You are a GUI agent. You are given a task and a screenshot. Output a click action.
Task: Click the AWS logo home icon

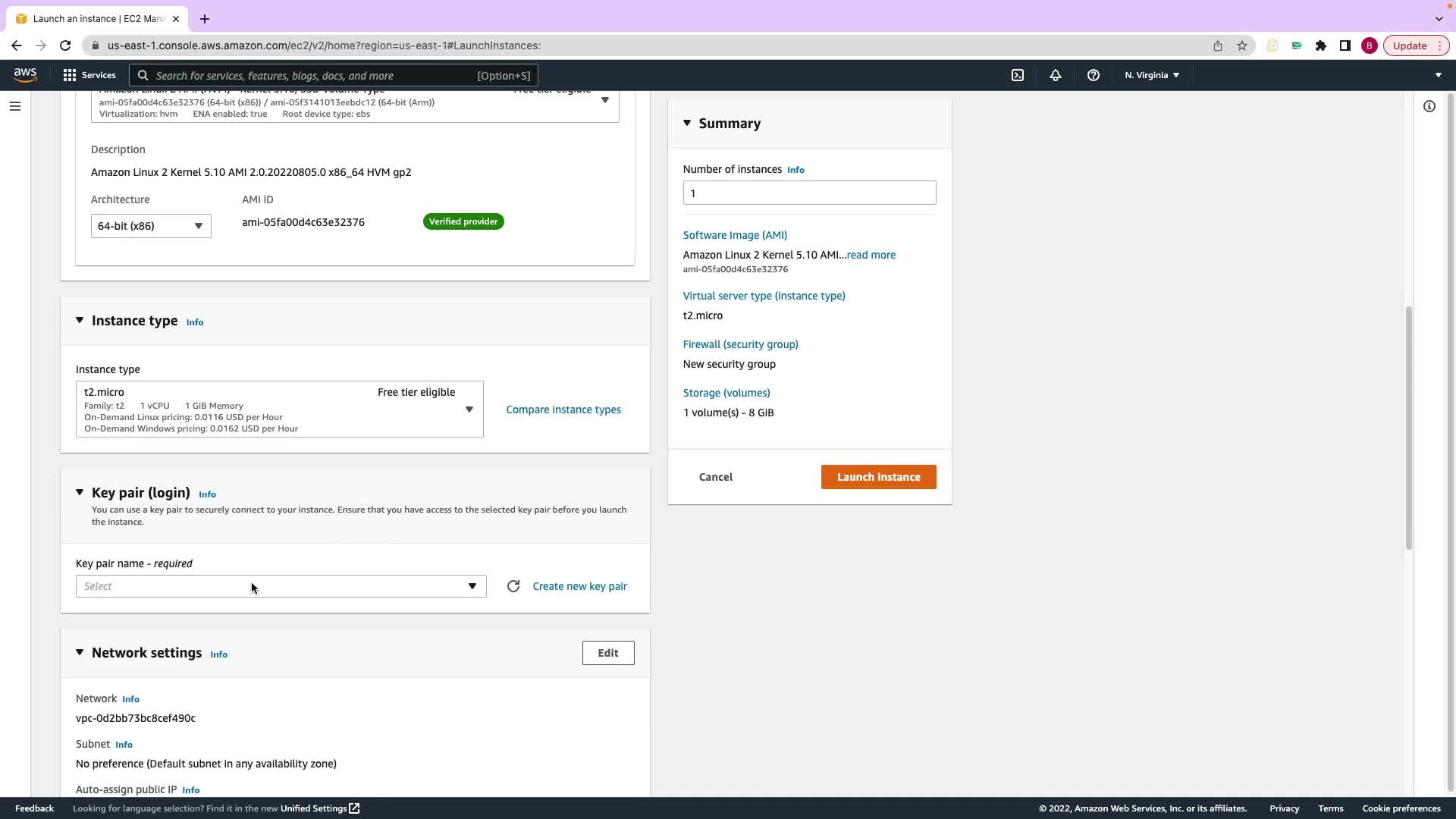click(25, 74)
